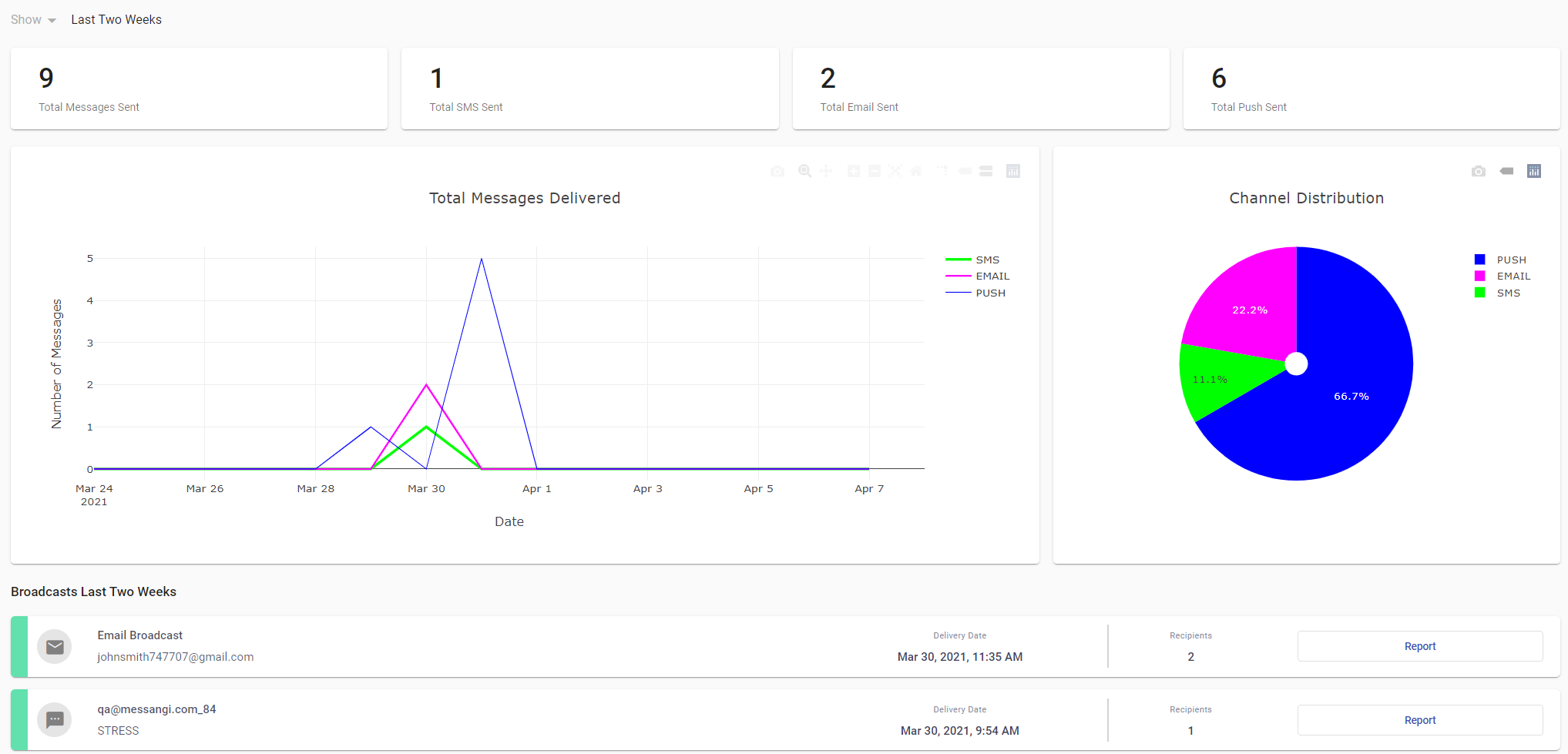
Task: Open Report for the Email Broadcast
Action: click(x=1420, y=646)
